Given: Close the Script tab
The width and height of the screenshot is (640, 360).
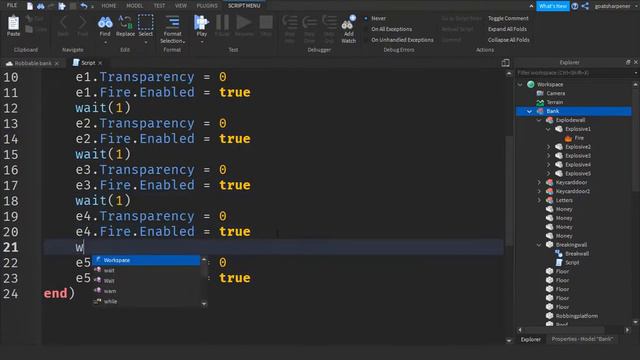Looking at the screenshot, I should [100, 63].
